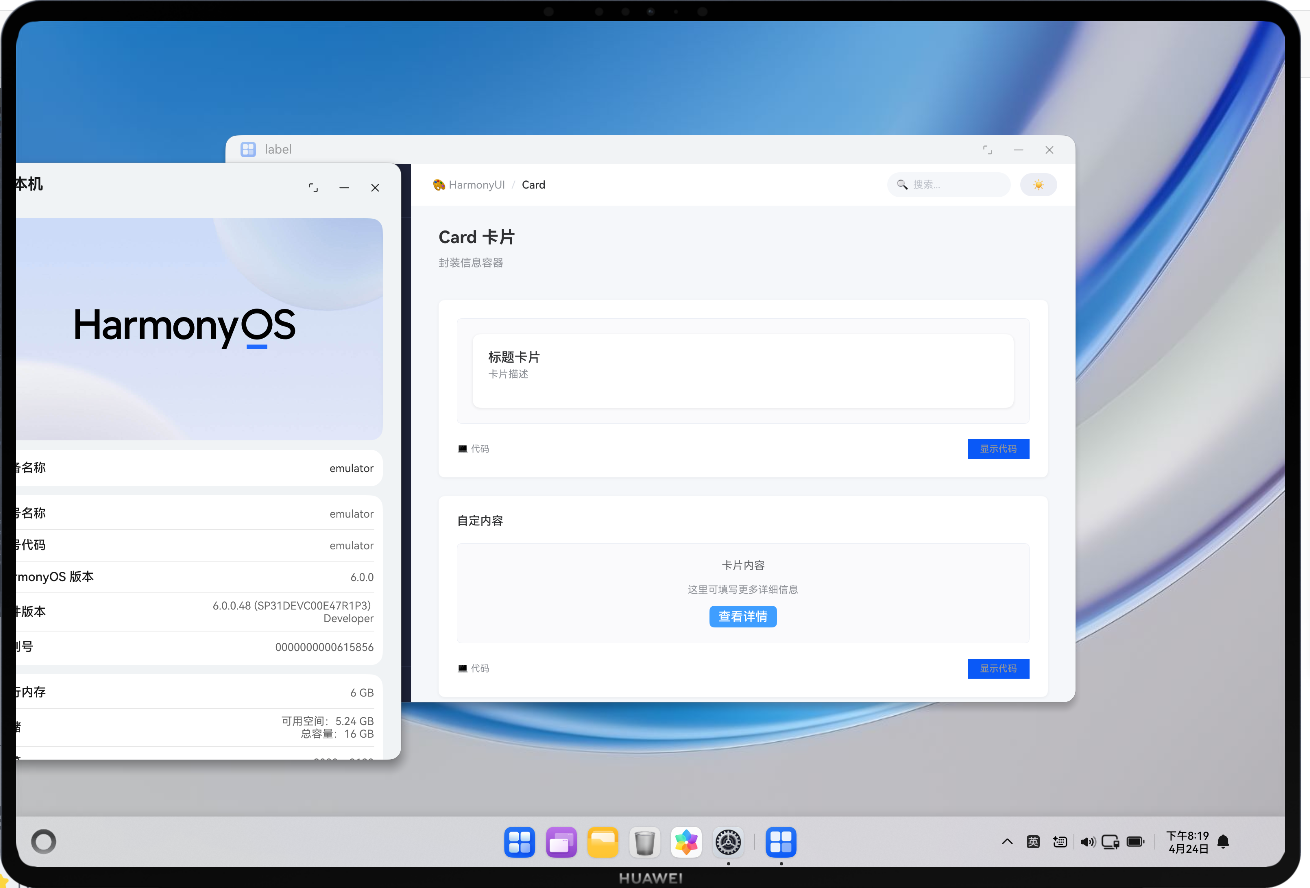Open the app launcher in the dock

[x=520, y=842]
